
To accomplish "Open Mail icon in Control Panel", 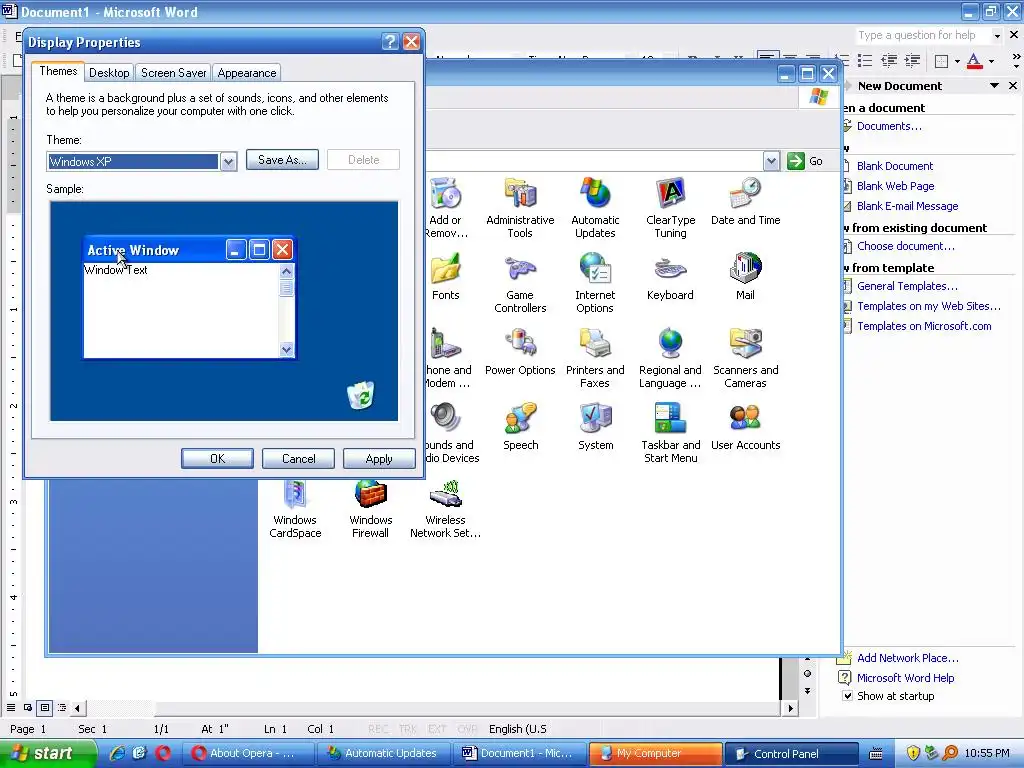I will 745,277.
